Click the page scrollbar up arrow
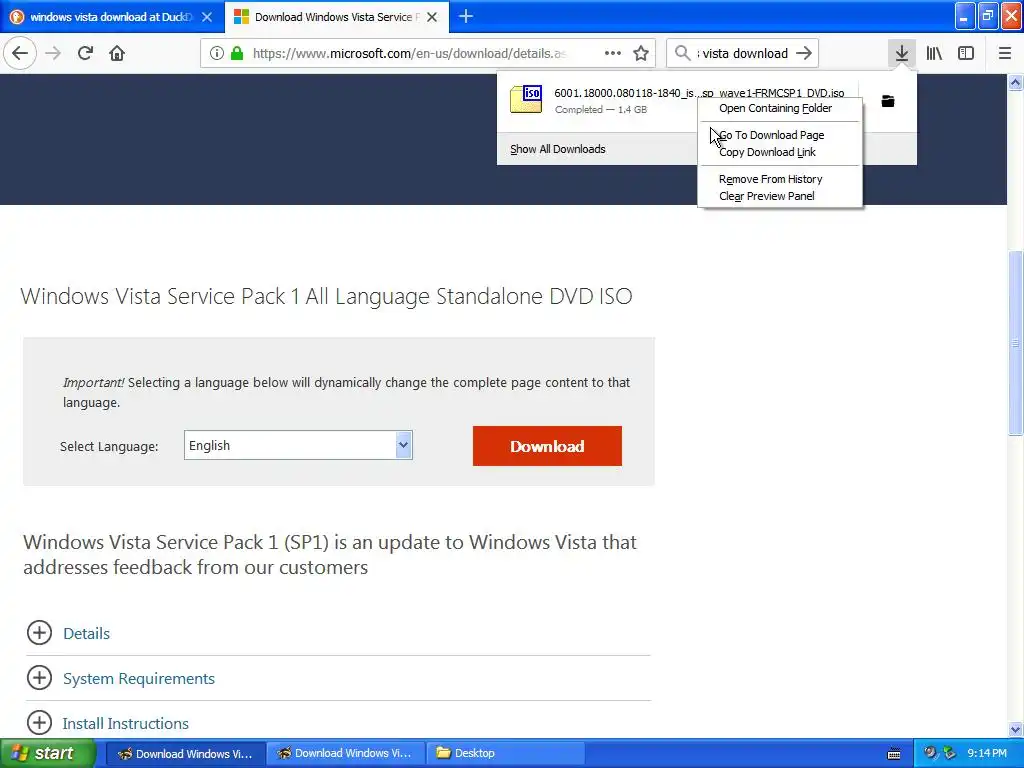Image resolution: width=1024 pixels, height=768 pixels. 1016,82
